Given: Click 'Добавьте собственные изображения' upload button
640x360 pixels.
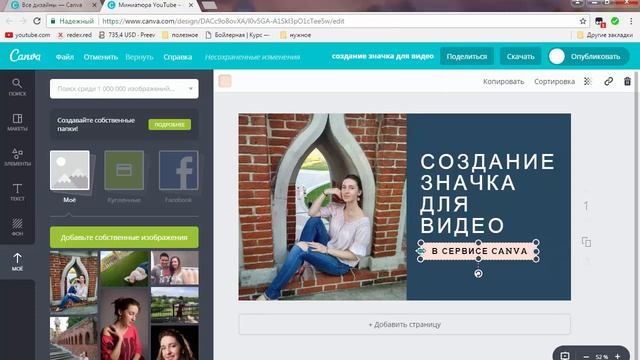Looking at the screenshot, I should point(124,237).
